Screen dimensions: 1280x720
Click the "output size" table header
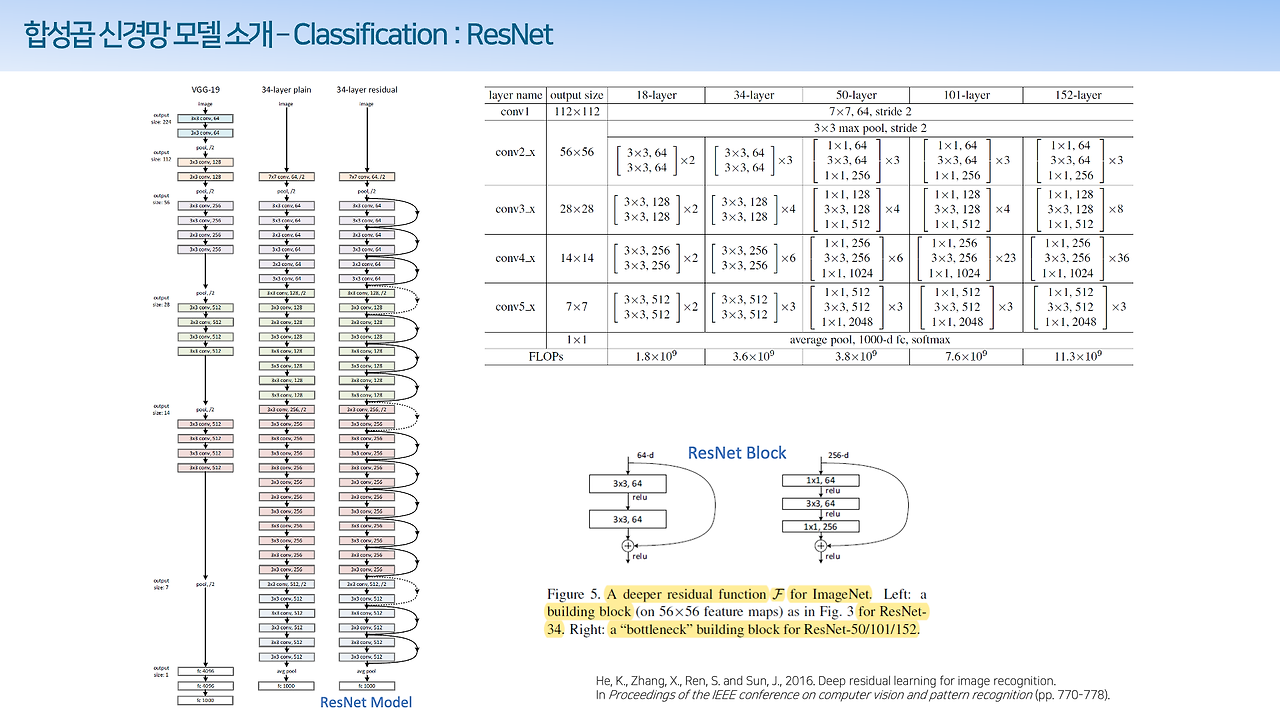point(577,95)
